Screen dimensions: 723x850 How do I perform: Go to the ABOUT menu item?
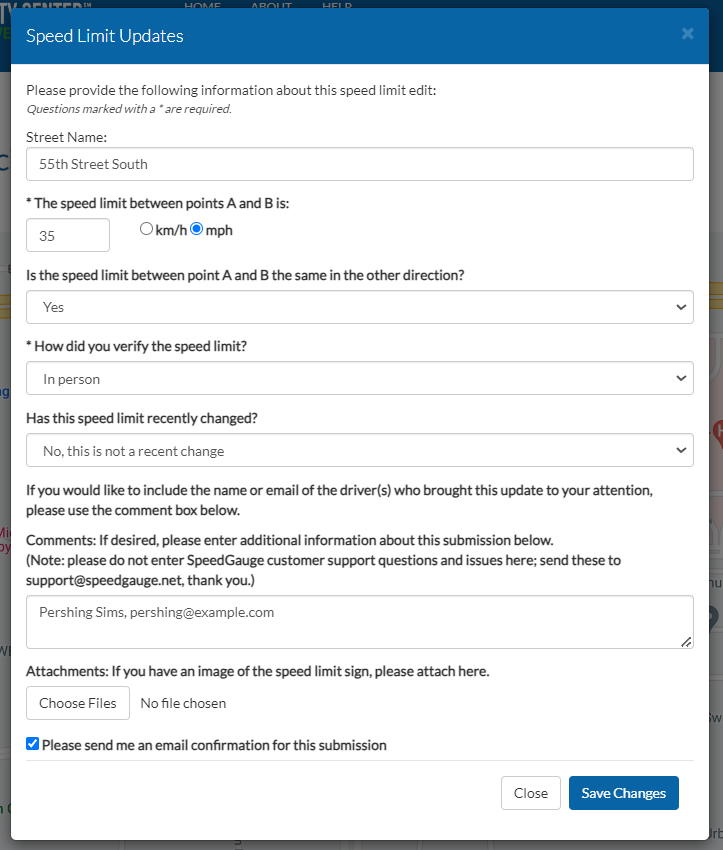271,6
